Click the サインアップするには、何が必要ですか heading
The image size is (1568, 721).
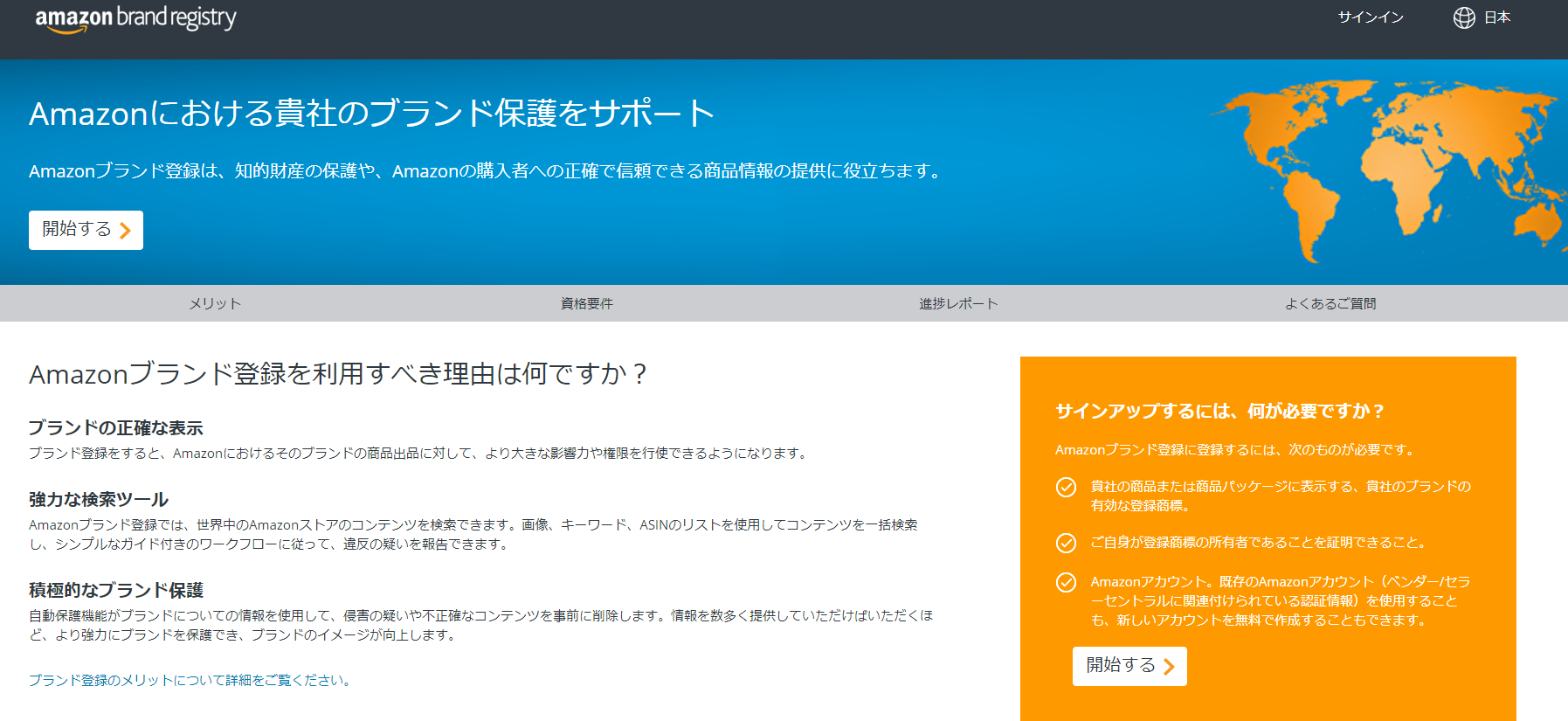(x=1219, y=411)
